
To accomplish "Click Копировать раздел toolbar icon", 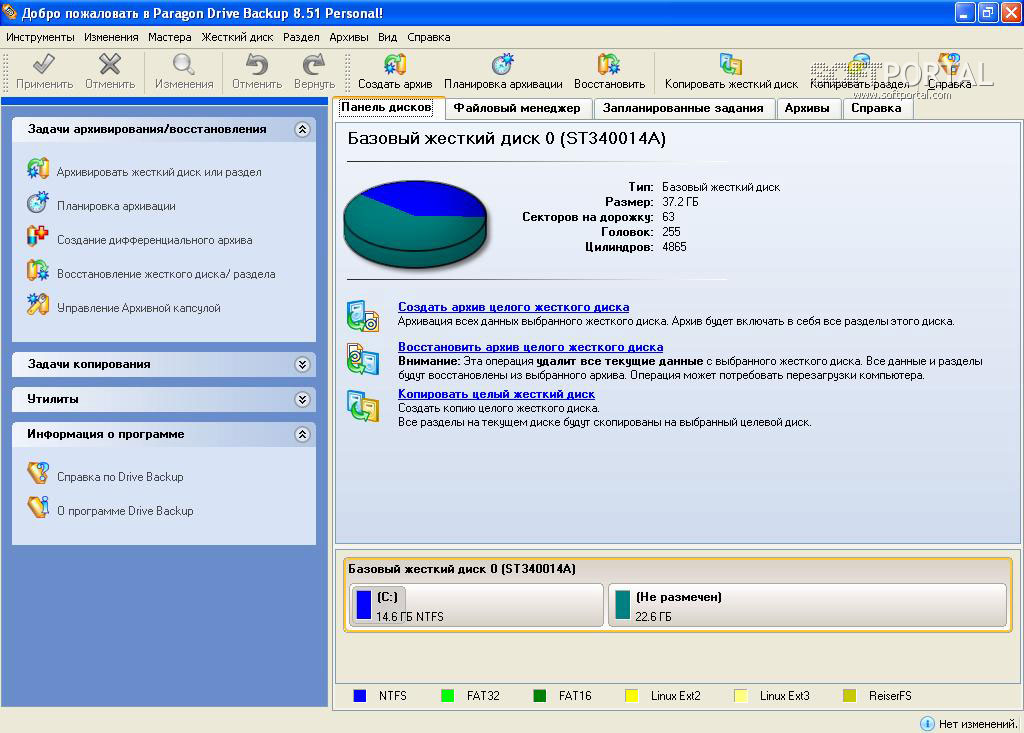I will 859,65.
